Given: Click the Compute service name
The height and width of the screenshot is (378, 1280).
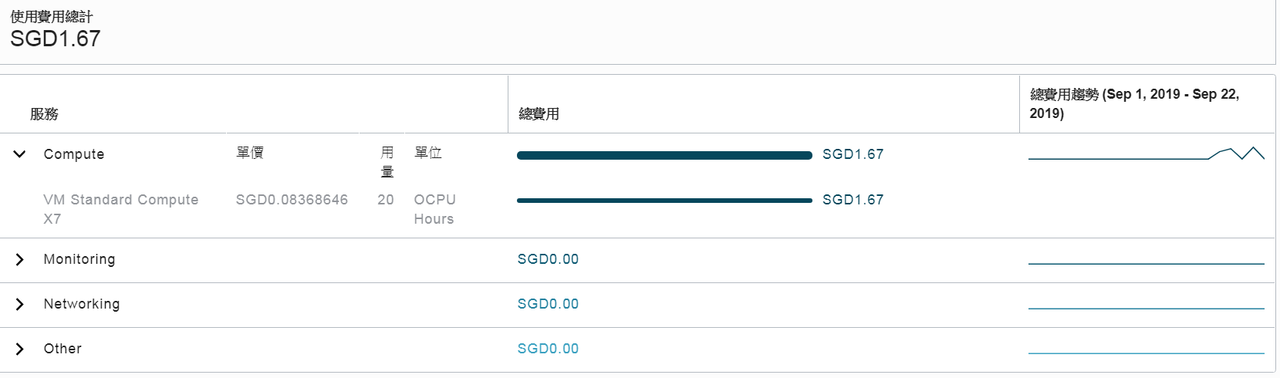Looking at the screenshot, I should pyautogui.click(x=74, y=154).
